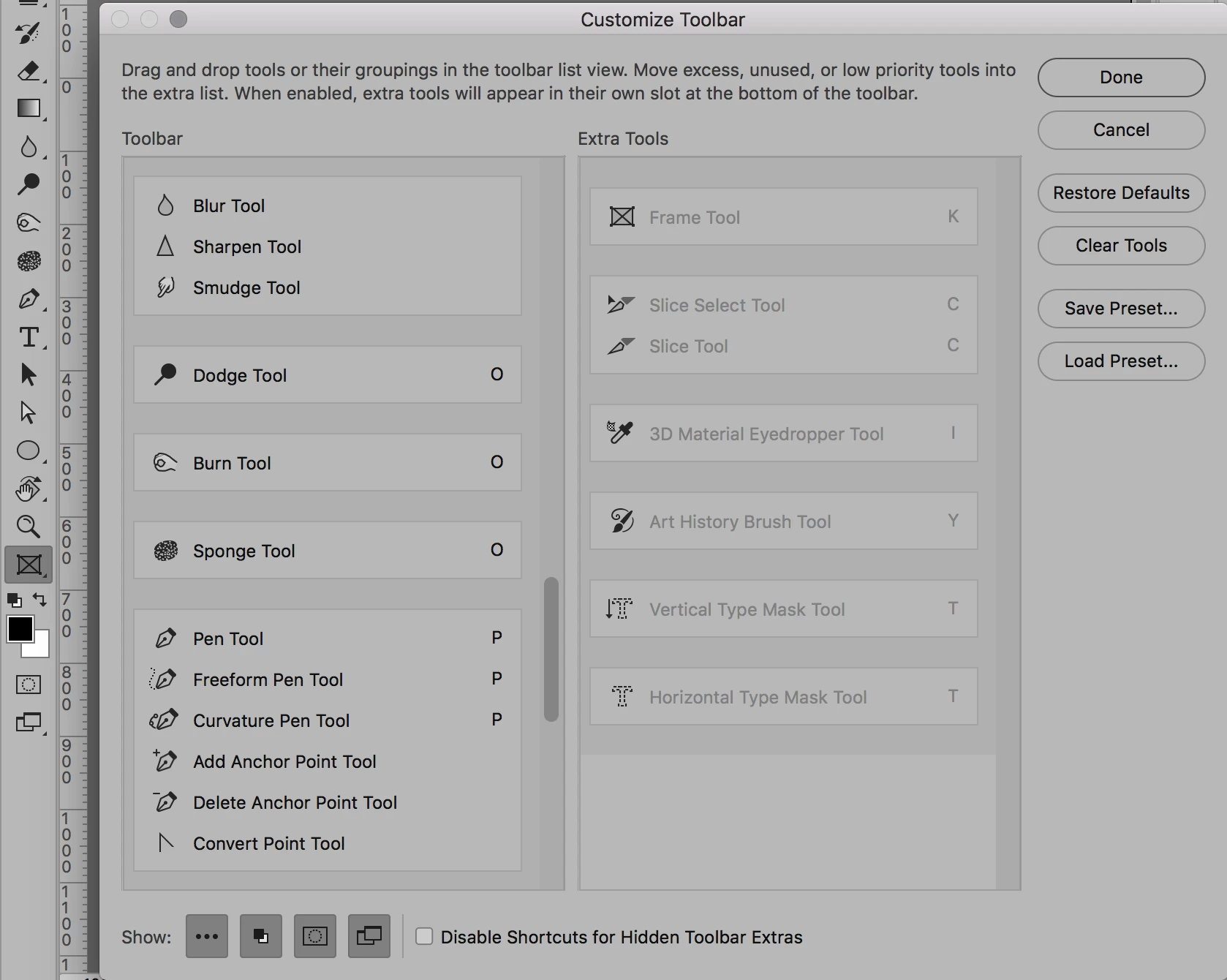
Task: Select the Pen tool in left toolbar
Action: 28,299
